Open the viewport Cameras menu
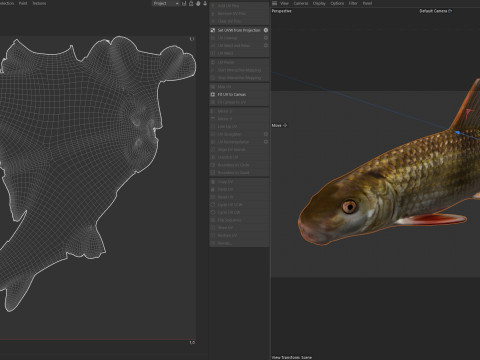This screenshot has height=360, width=480. pyautogui.click(x=301, y=3)
